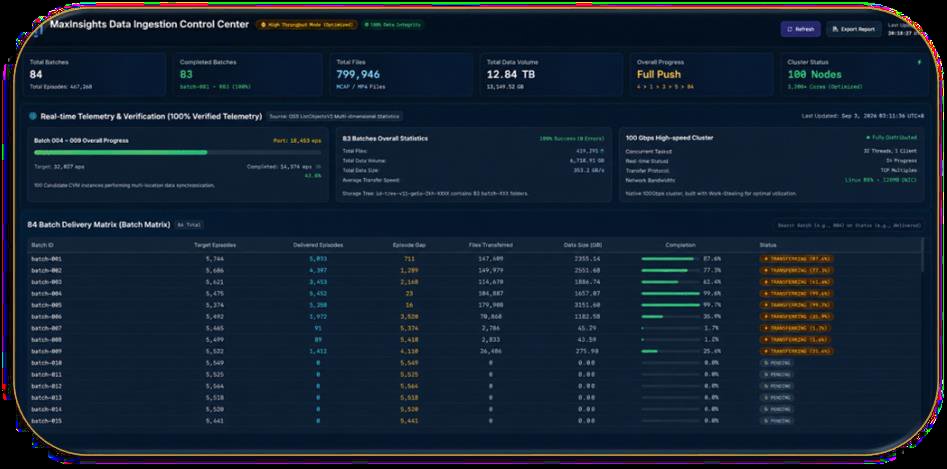The width and height of the screenshot is (947, 469).
Task: Click the 100% Success (0 Errors) label
Action: 571,138
